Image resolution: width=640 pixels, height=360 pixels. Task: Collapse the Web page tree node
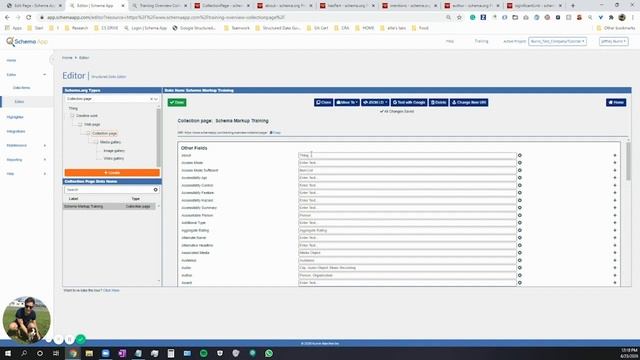(80, 124)
